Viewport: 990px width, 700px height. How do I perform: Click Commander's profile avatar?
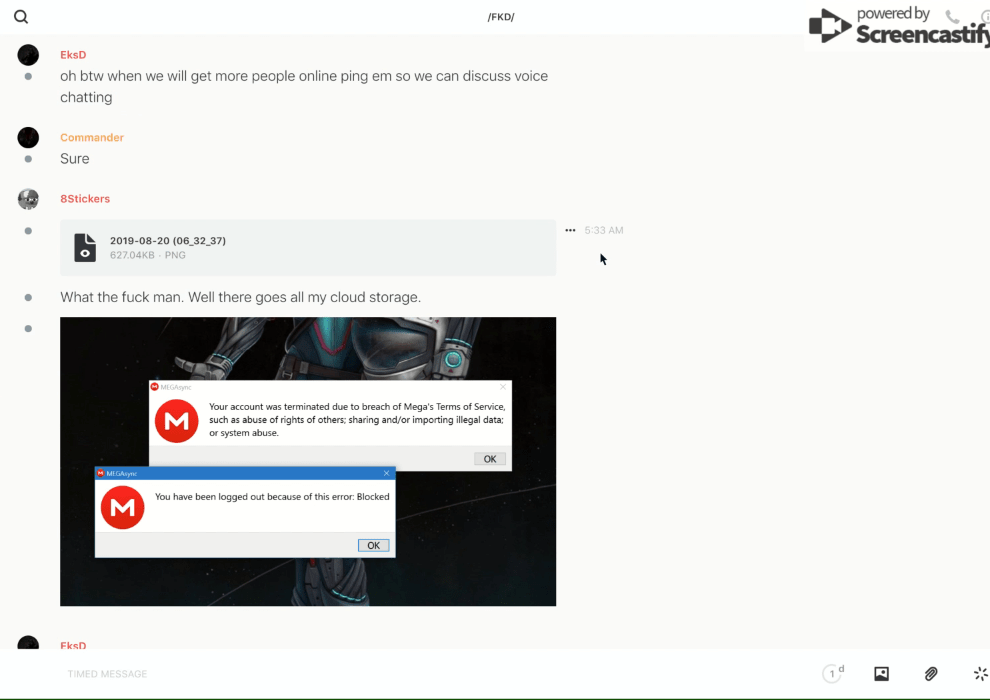tap(28, 137)
